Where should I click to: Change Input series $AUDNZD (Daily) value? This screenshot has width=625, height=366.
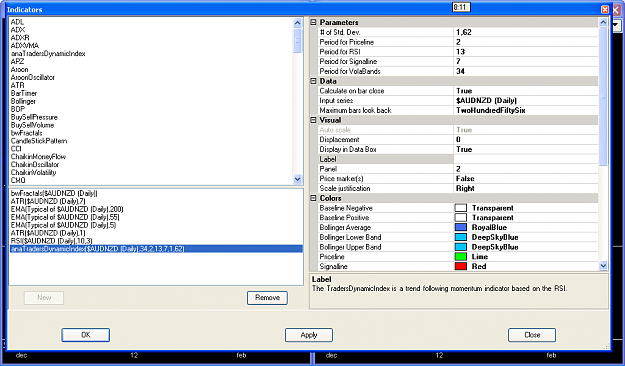point(526,100)
